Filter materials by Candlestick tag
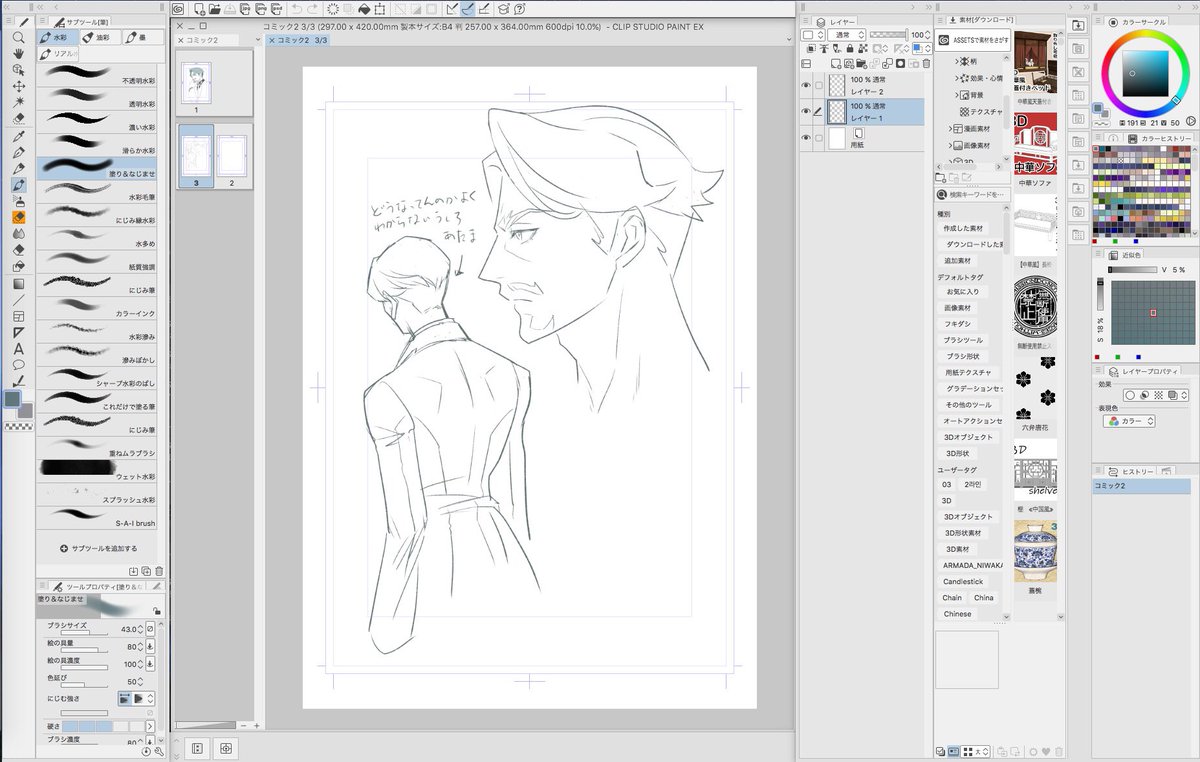The image size is (1200, 762). click(963, 582)
